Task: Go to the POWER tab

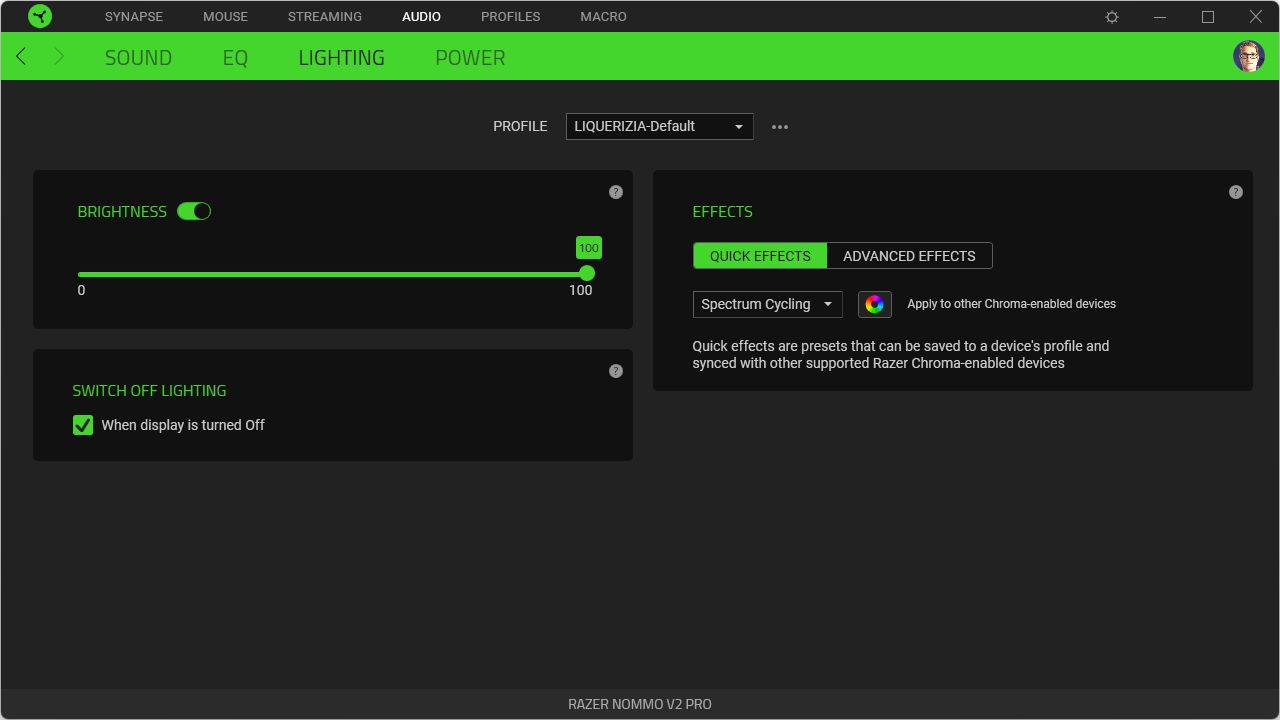Action: click(x=470, y=58)
